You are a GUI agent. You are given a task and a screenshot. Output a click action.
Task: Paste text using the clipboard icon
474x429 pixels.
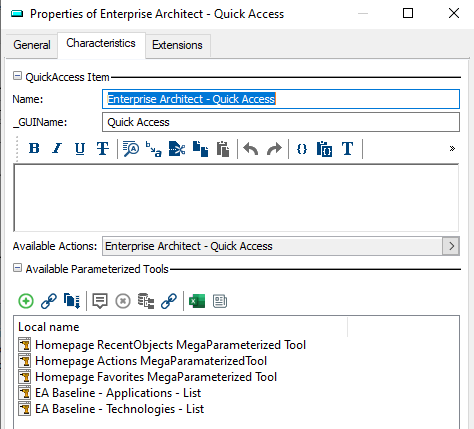[223, 149]
